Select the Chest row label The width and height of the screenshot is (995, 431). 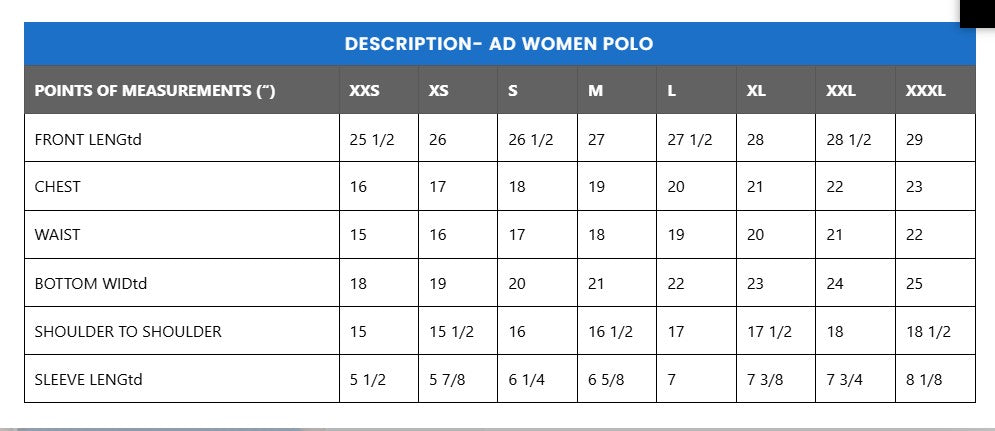58,187
